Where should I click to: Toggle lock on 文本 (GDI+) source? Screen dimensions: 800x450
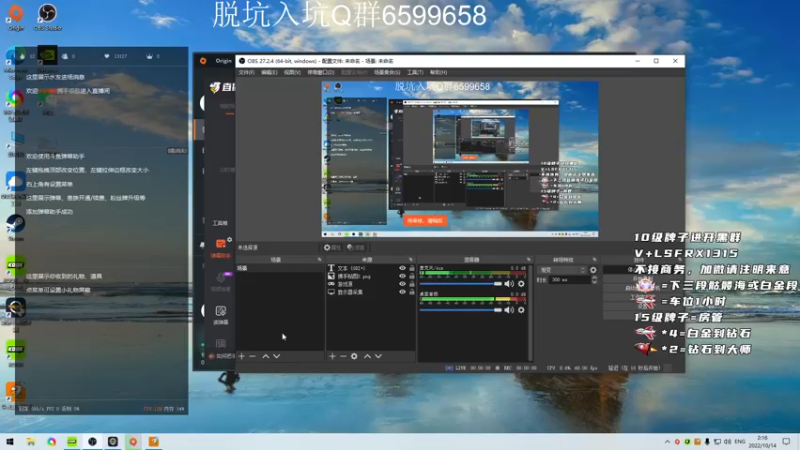pyautogui.click(x=412, y=268)
